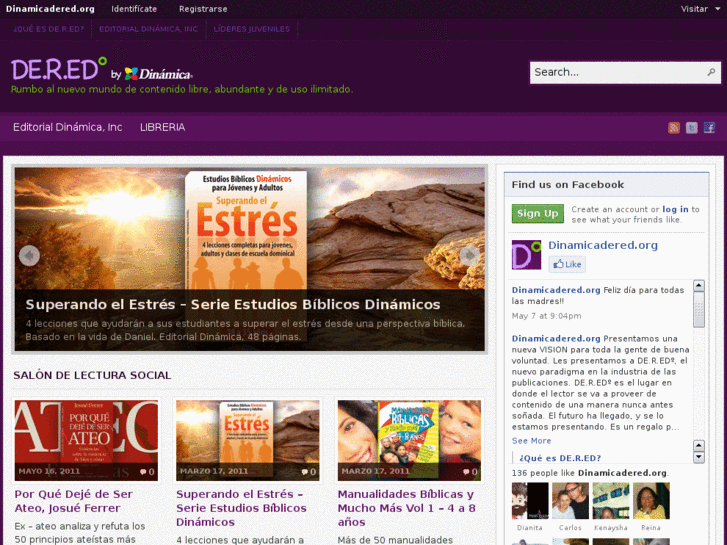Image resolution: width=727 pixels, height=545 pixels.
Task: Open LÍDERES JUVENILES menu item
Action: click(251, 29)
